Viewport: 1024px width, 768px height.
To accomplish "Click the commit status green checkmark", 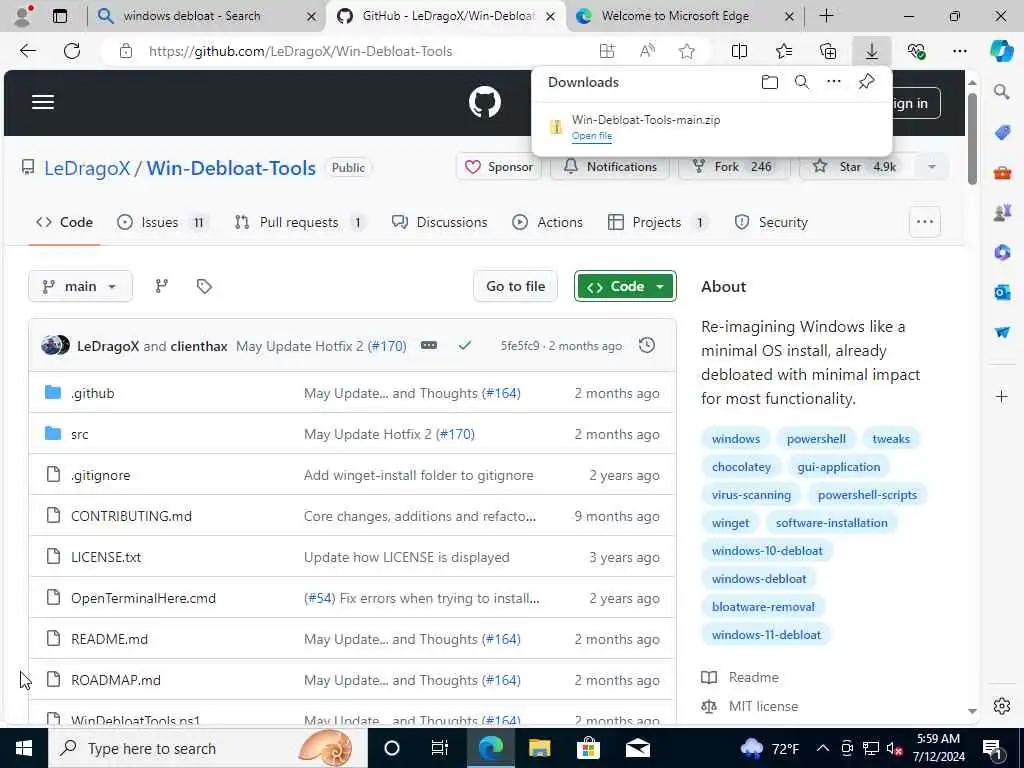I will [x=464, y=345].
